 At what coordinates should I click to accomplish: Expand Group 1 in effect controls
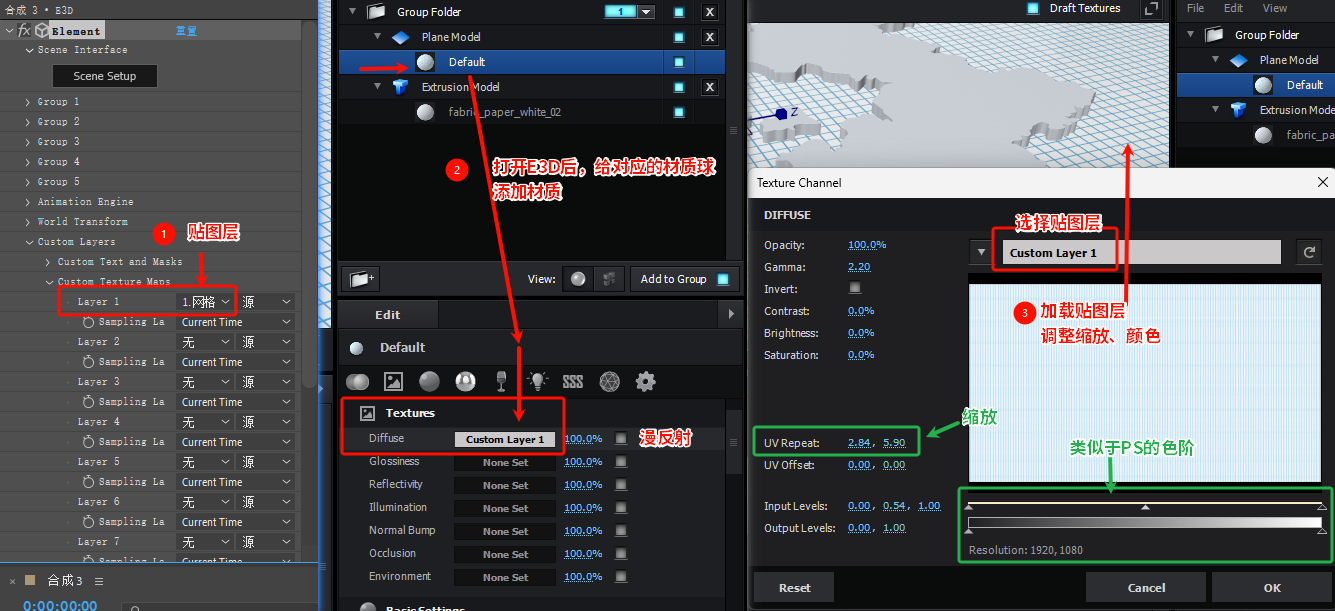pos(28,102)
